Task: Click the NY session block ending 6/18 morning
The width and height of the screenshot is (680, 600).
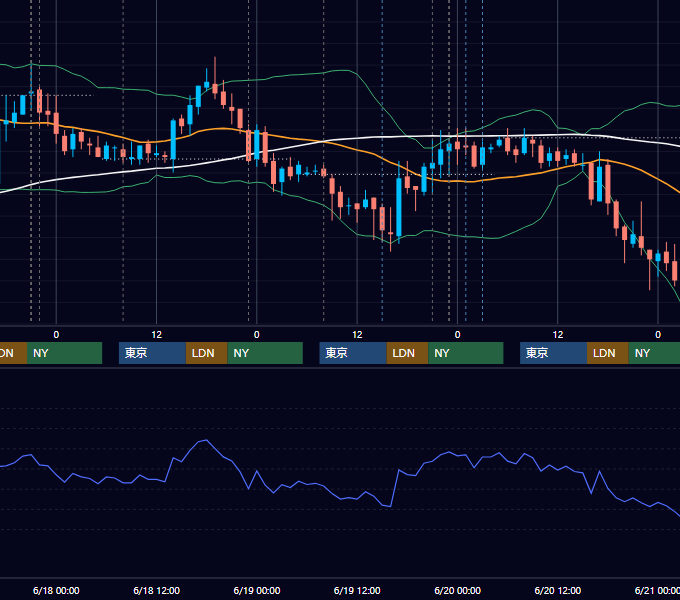Action: [x=64, y=353]
